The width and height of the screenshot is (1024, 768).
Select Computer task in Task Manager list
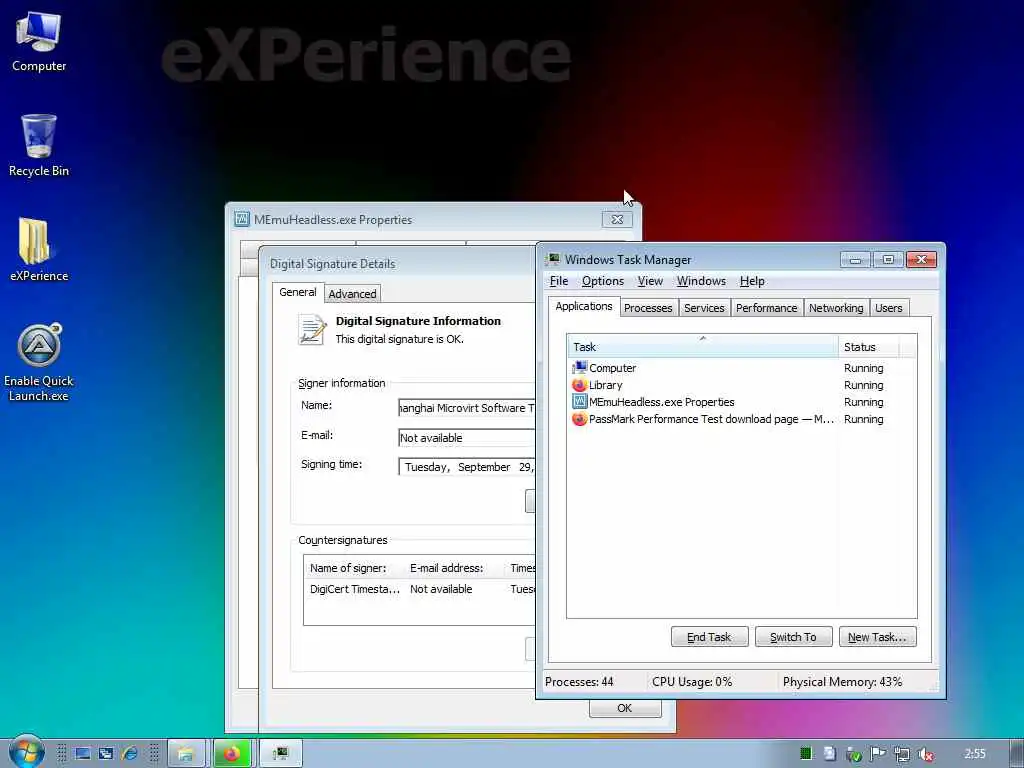tap(702, 368)
